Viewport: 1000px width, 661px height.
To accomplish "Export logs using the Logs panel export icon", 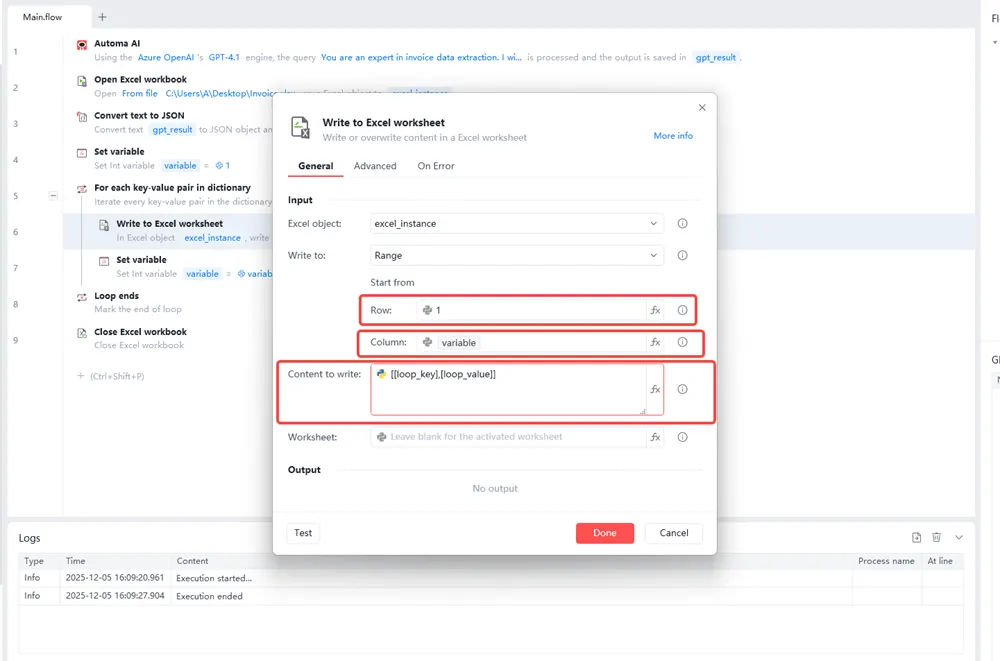I will pyautogui.click(x=916, y=537).
